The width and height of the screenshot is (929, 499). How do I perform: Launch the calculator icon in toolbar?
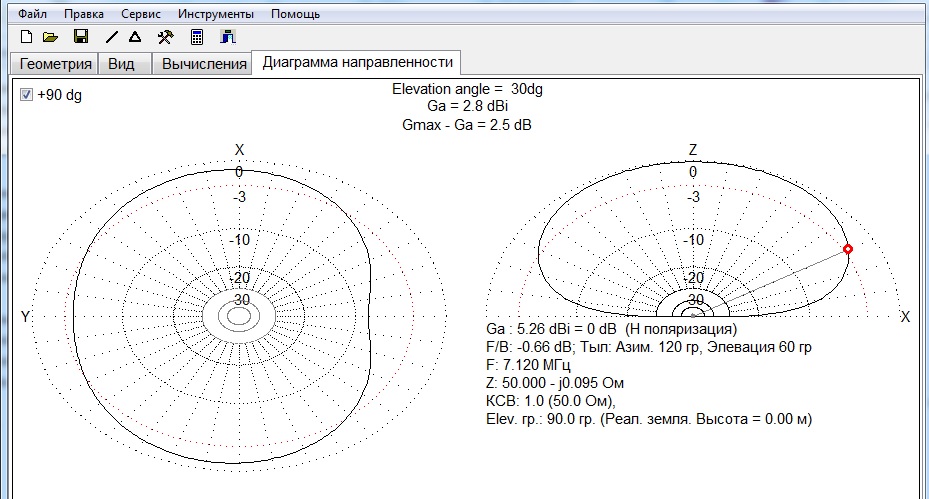[x=198, y=37]
